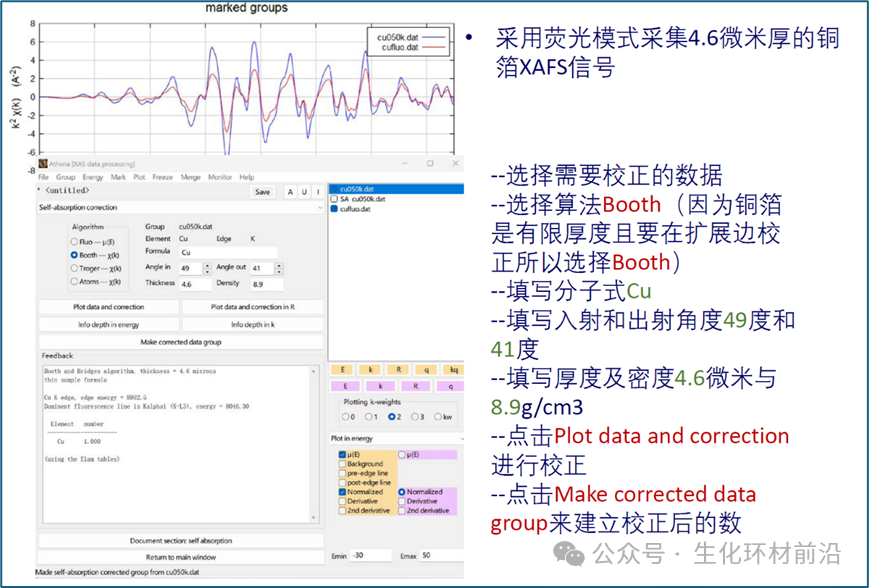Screen dimensions: 869x588
Task: Open the Energy menu
Action: coord(93,177)
